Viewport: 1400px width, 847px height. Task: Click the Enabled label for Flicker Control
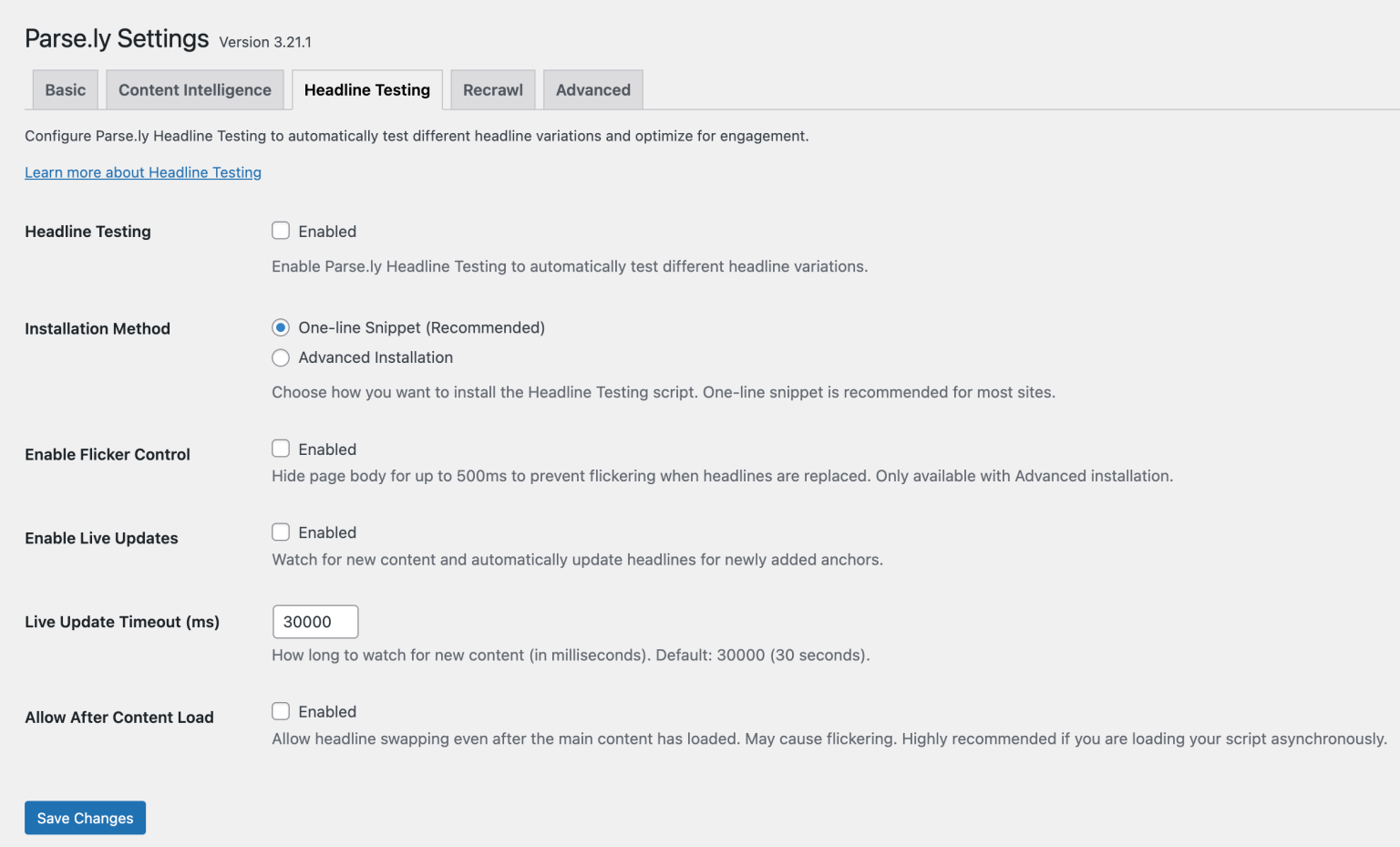click(x=327, y=449)
